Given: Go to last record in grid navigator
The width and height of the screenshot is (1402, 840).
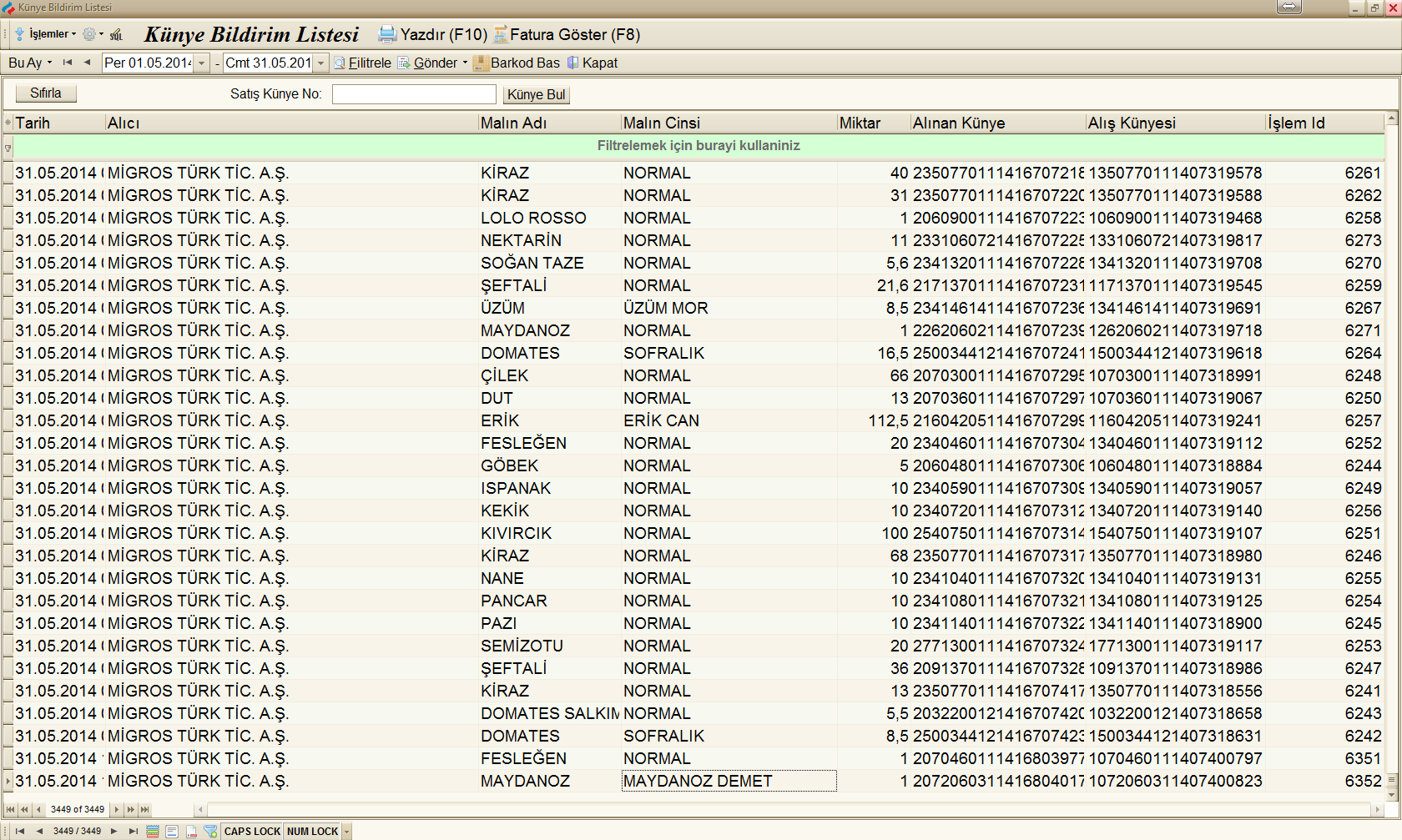Looking at the screenshot, I should click(x=145, y=809).
